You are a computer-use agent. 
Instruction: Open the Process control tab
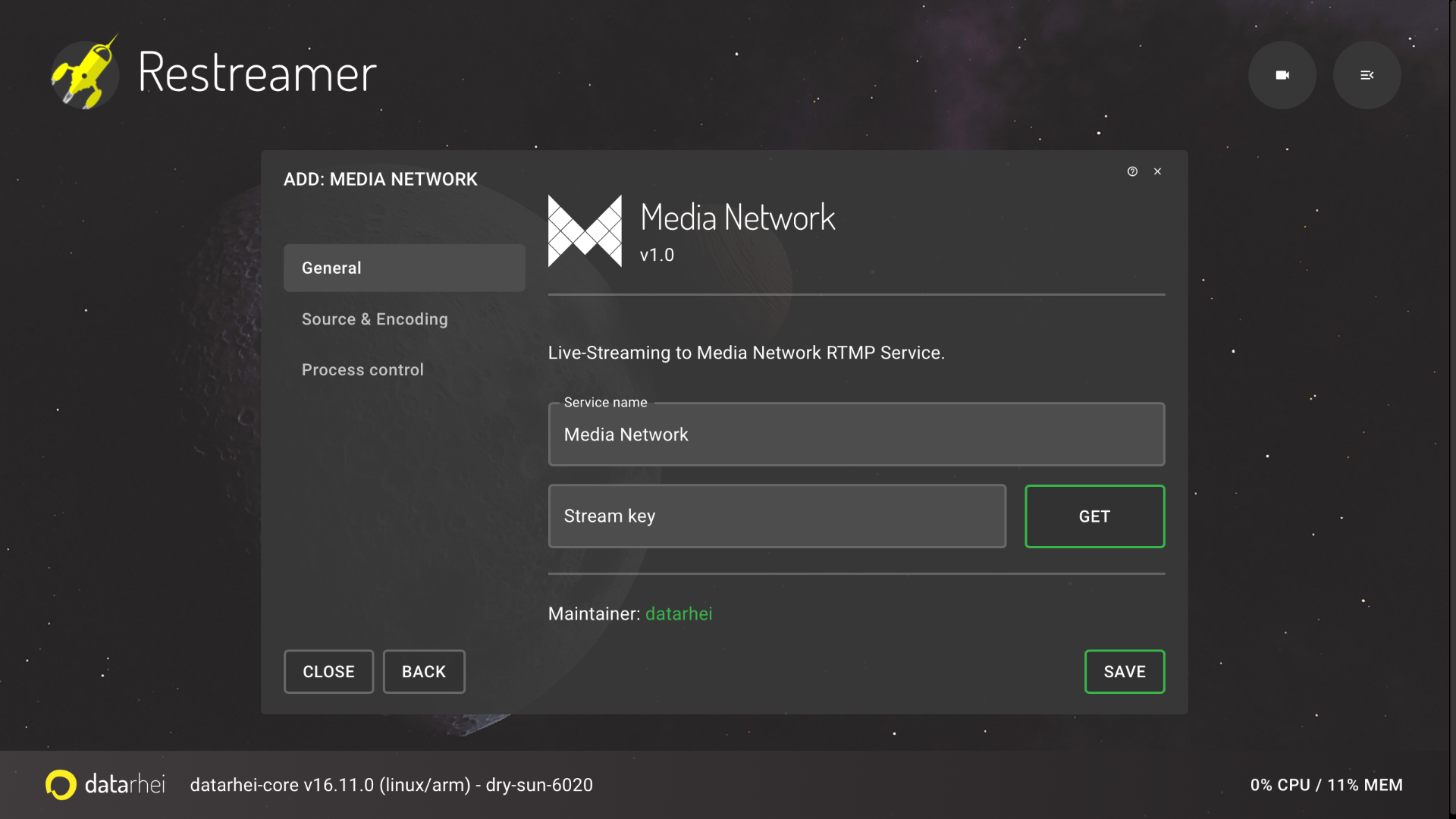[x=404, y=370]
